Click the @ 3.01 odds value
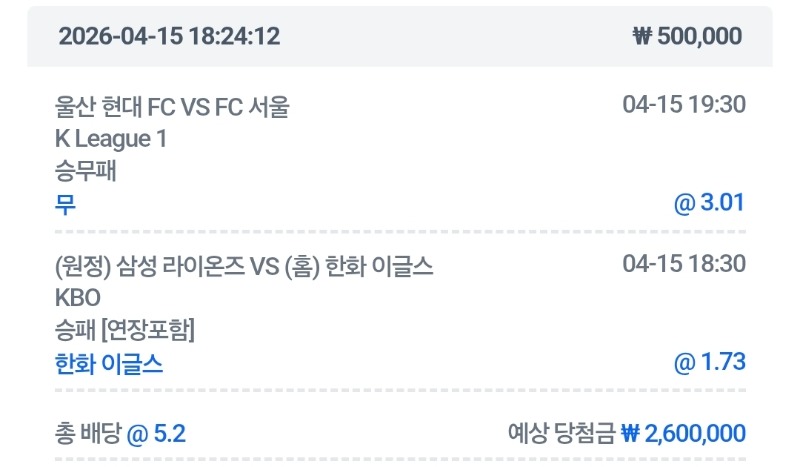The width and height of the screenshot is (800, 467). pos(709,204)
